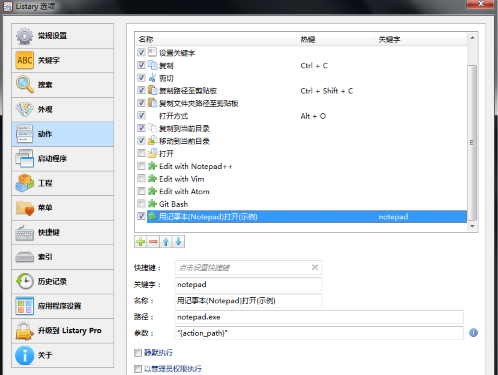Toggle checkbox for 复制文件夹路径至剪贴板 action
Viewport: 498px width, 375px height.
click(x=141, y=103)
